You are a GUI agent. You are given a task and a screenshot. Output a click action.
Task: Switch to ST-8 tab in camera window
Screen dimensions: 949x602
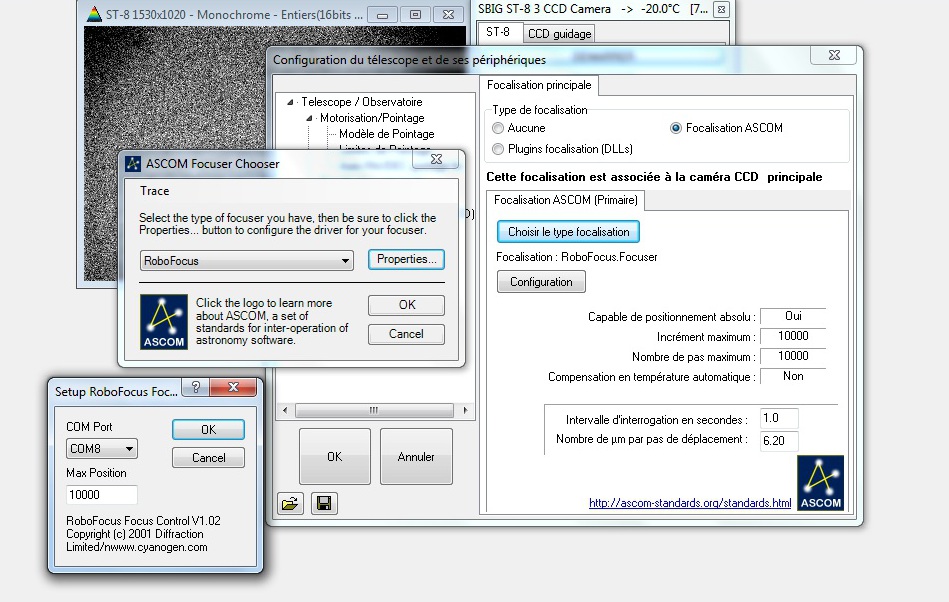498,32
